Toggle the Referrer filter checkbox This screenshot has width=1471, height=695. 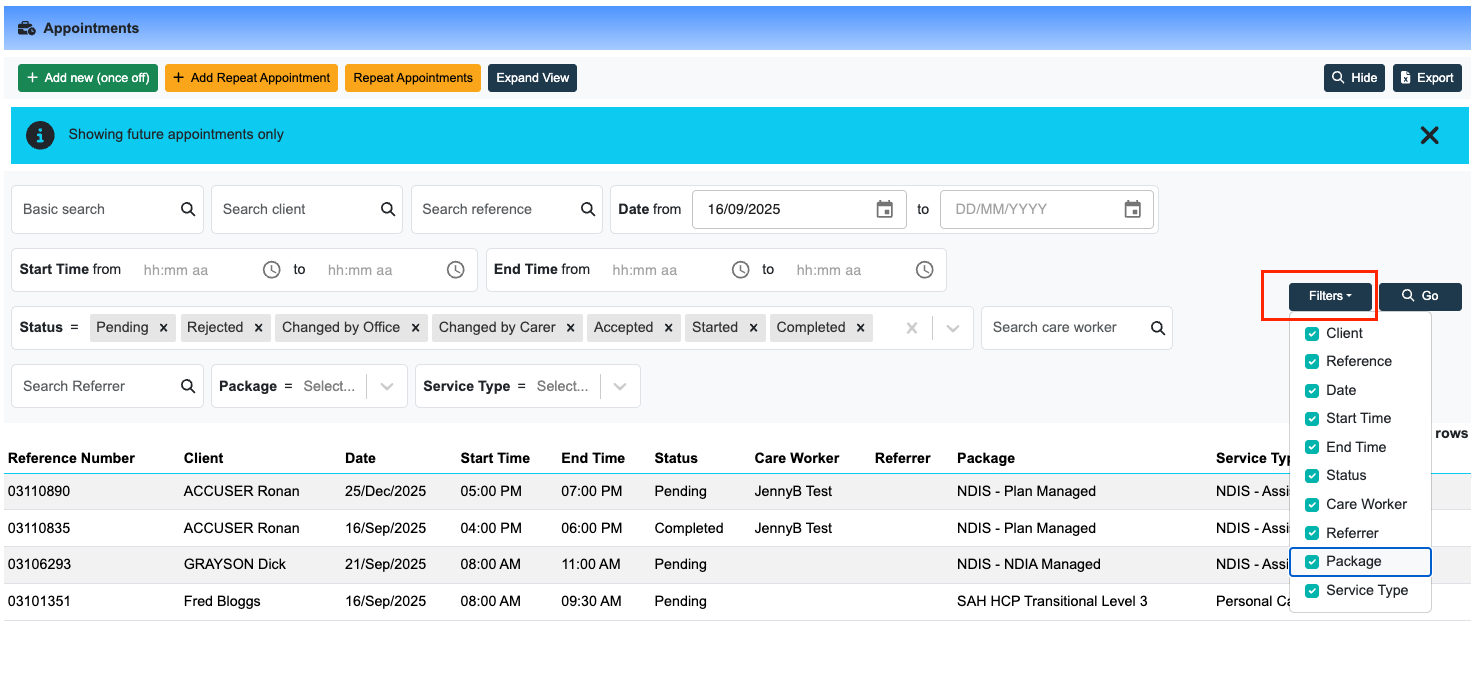click(x=1312, y=533)
